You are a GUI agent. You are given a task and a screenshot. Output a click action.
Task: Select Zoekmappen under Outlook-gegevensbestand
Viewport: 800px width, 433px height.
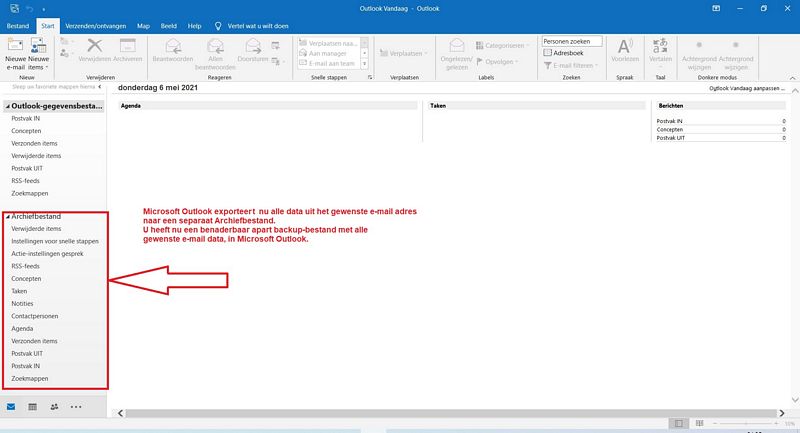click(30, 193)
